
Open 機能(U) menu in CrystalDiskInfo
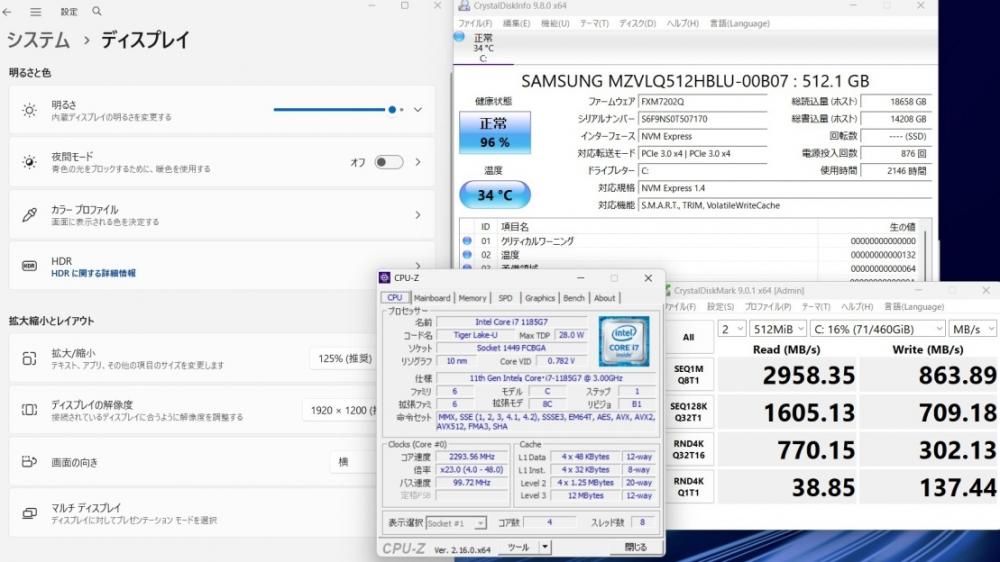tap(555, 24)
